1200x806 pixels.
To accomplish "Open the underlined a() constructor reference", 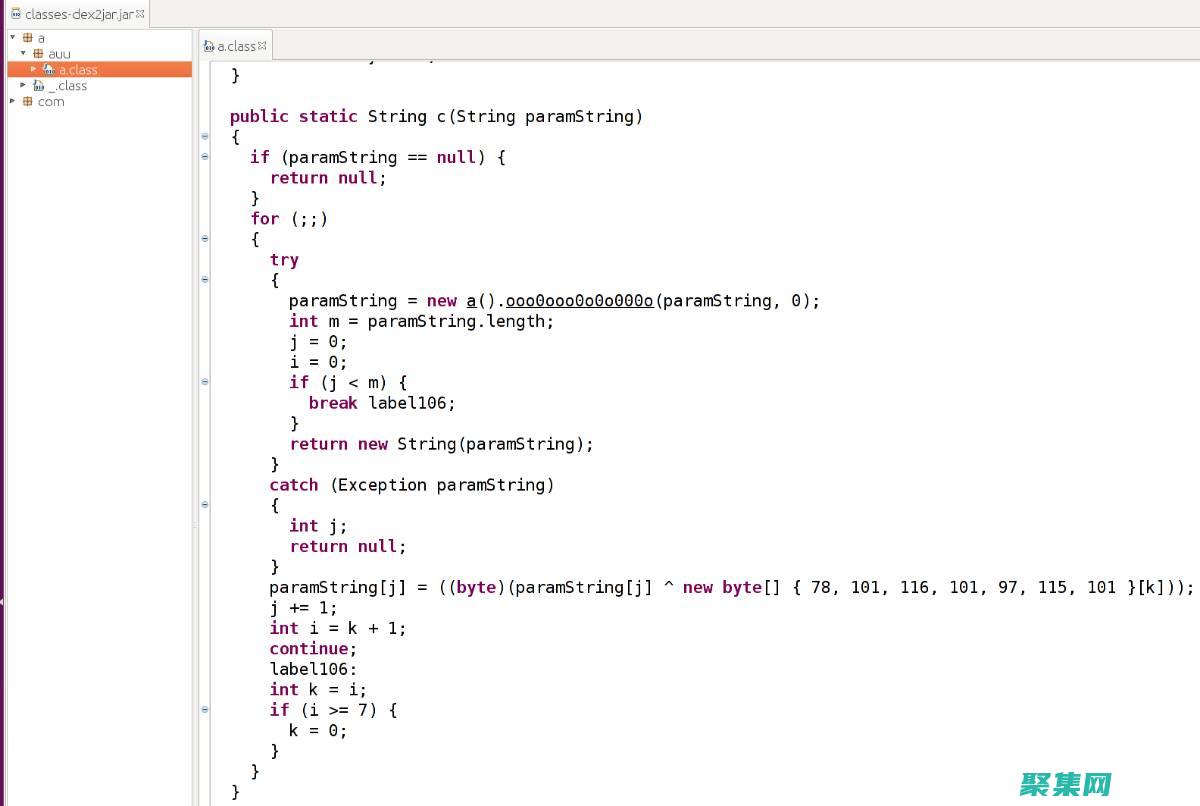I will click(470, 300).
